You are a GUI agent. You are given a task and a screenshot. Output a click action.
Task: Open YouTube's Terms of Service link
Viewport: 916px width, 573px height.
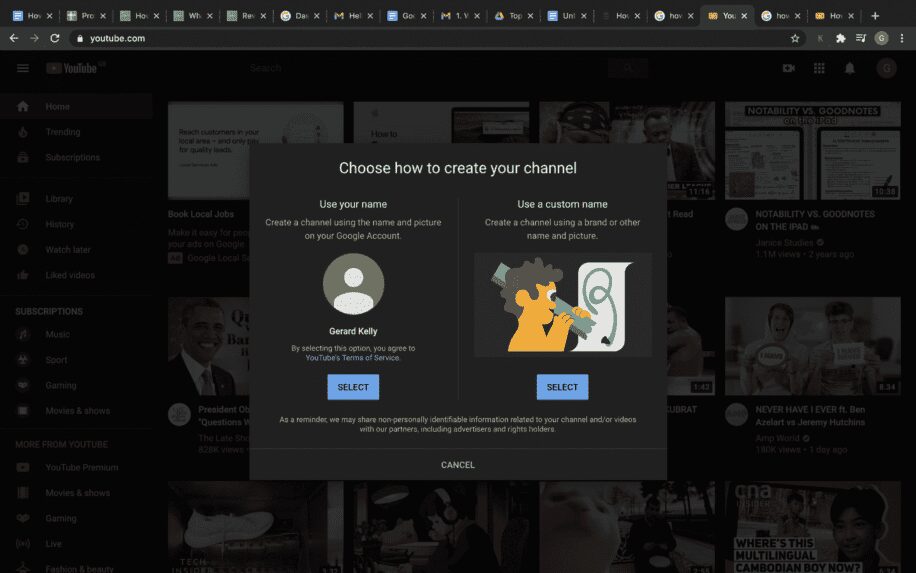tap(352, 358)
